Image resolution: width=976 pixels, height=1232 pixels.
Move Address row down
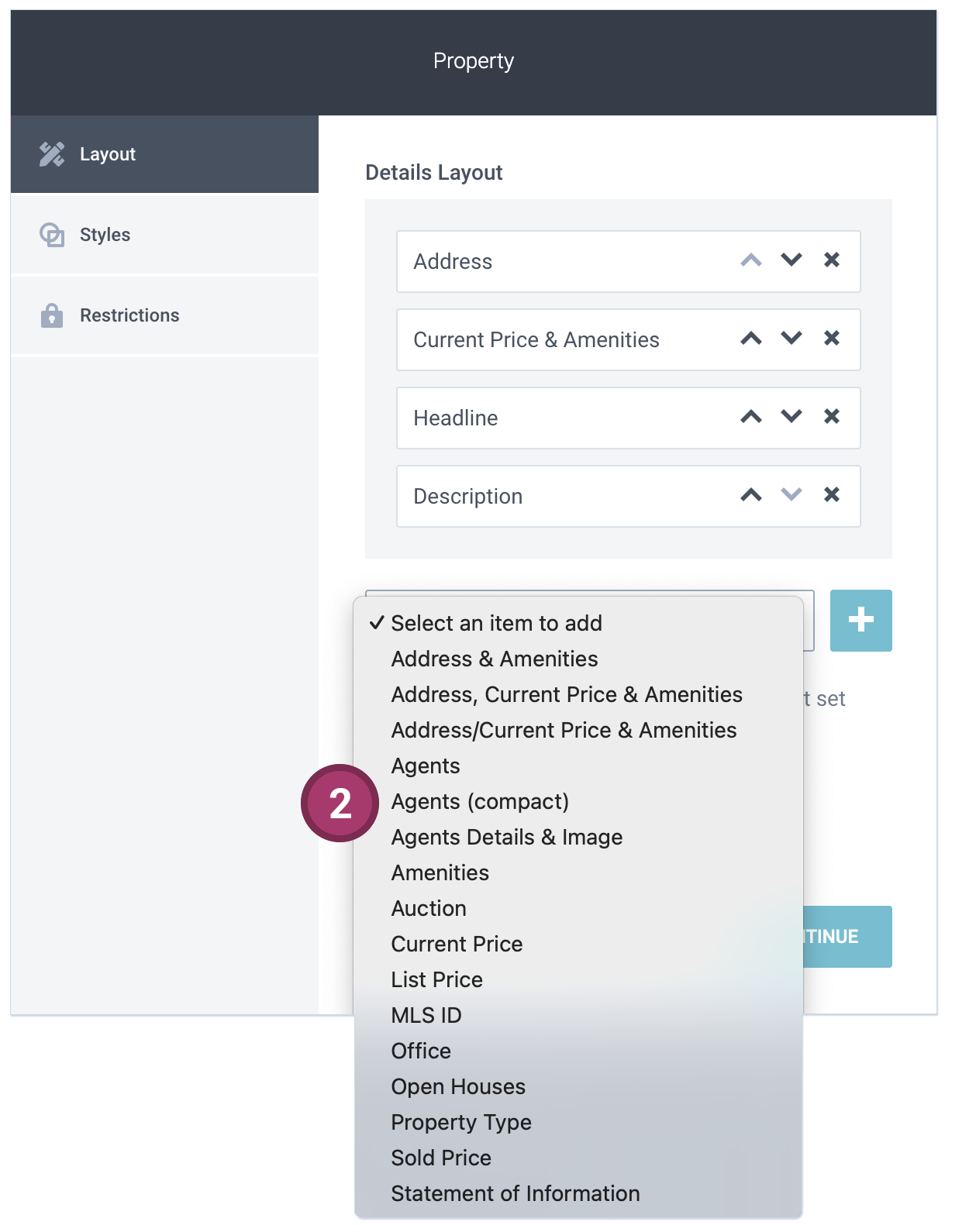[791, 260]
